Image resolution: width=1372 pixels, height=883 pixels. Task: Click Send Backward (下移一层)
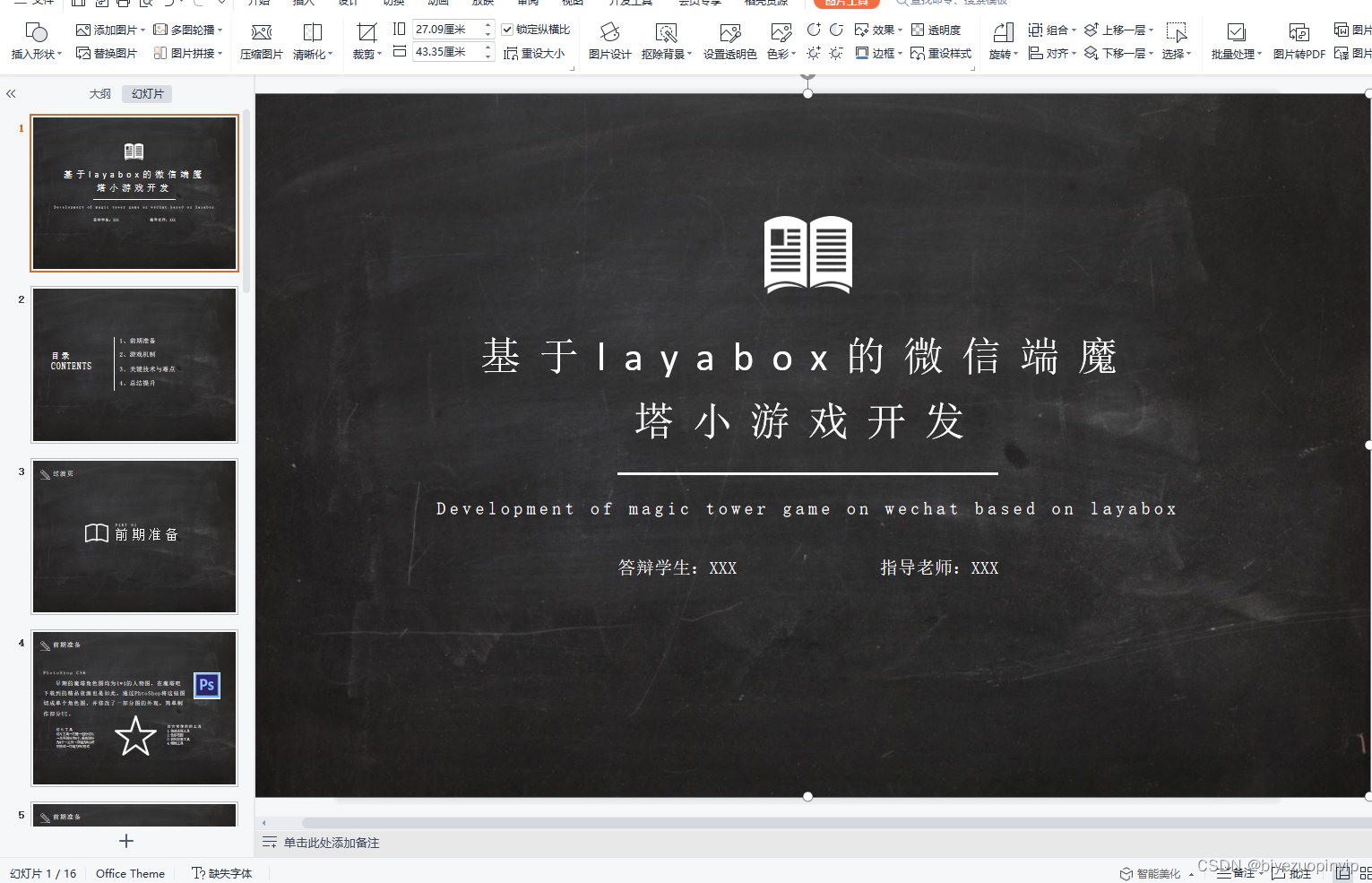point(1118,54)
